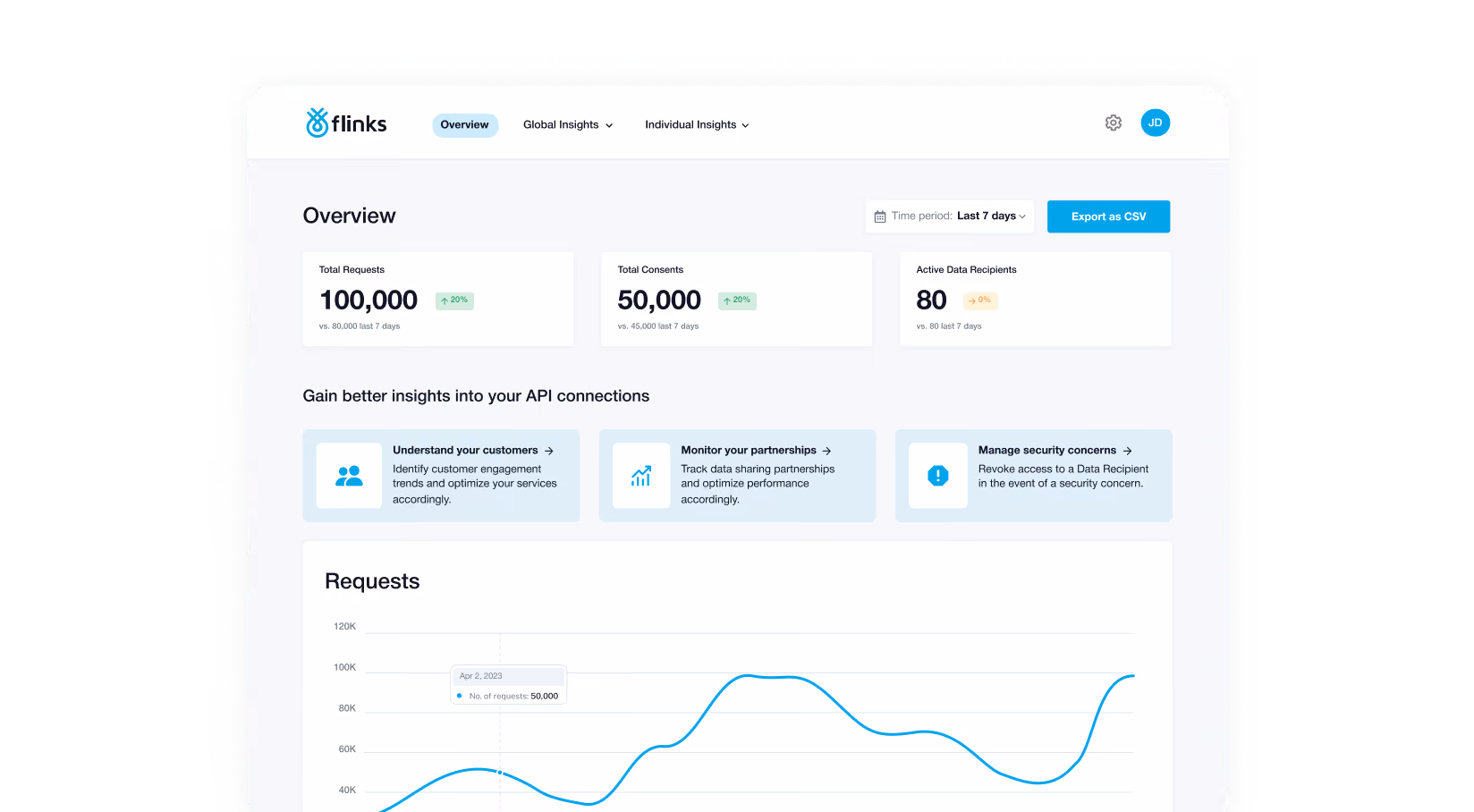Click the 'vs. 45,000 last 7 days' text
The width and height of the screenshot is (1474, 812).
coord(658,326)
